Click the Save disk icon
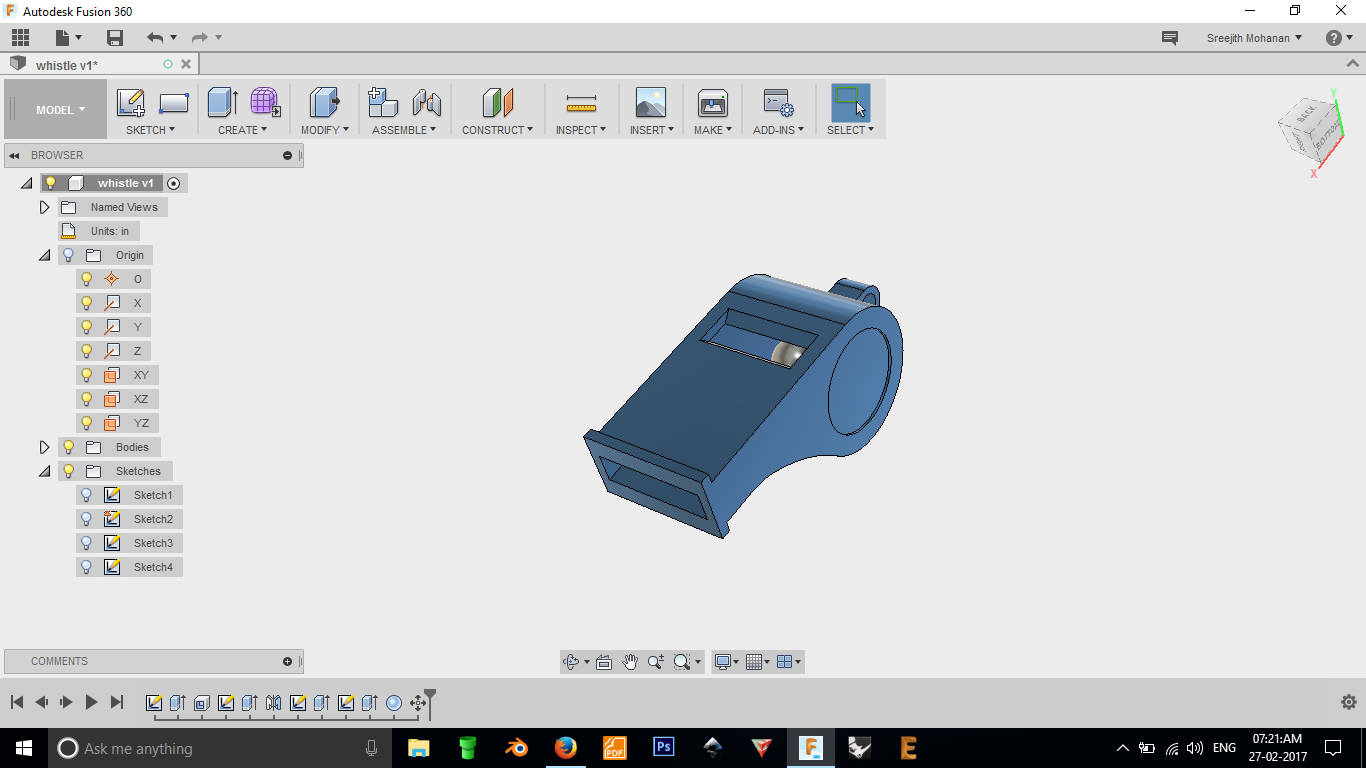 pyautogui.click(x=115, y=38)
